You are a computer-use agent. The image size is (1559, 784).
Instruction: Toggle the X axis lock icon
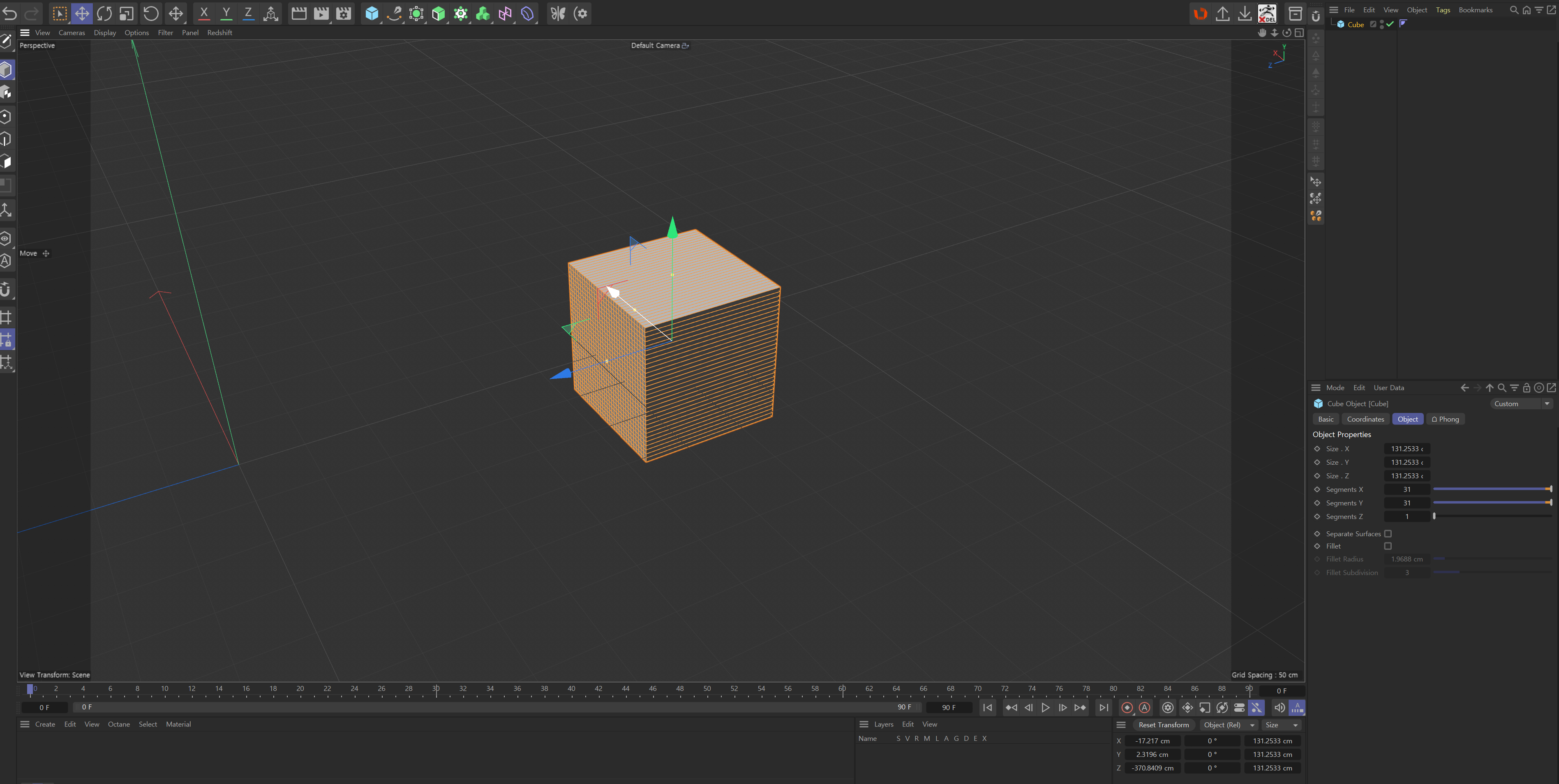pyautogui.click(x=204, y=13)
